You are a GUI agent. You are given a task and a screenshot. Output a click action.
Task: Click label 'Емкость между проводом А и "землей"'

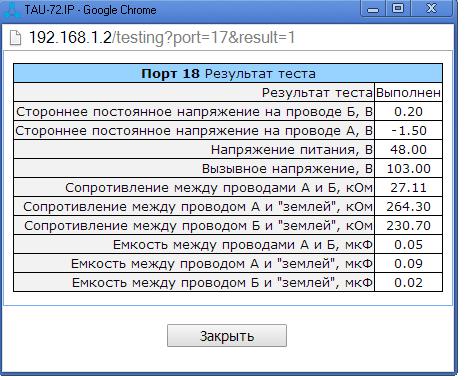[222, 264]
